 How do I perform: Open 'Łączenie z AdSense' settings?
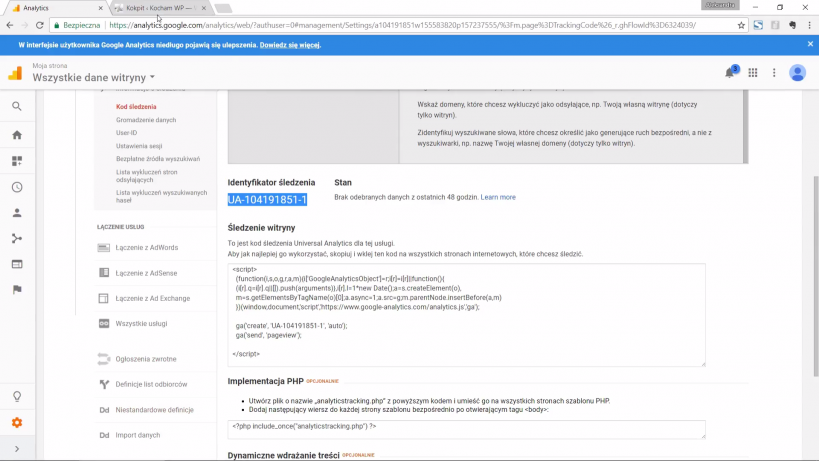pos(146,273)
